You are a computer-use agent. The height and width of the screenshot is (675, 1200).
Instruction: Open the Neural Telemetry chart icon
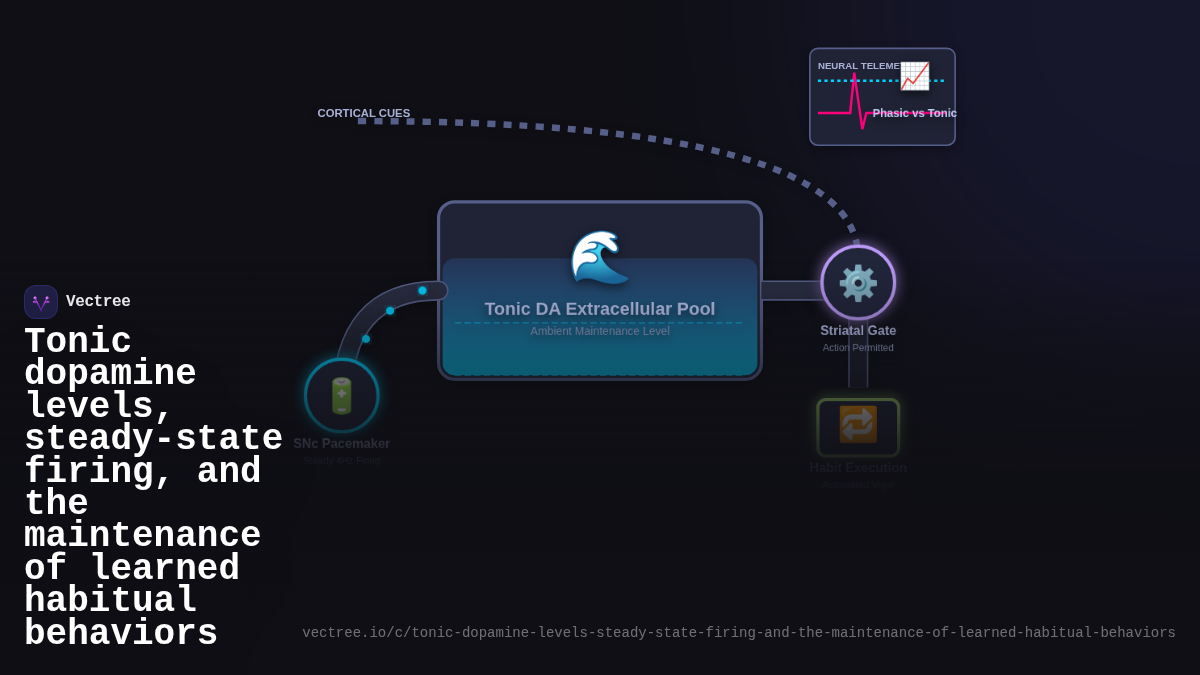point(914,76)
